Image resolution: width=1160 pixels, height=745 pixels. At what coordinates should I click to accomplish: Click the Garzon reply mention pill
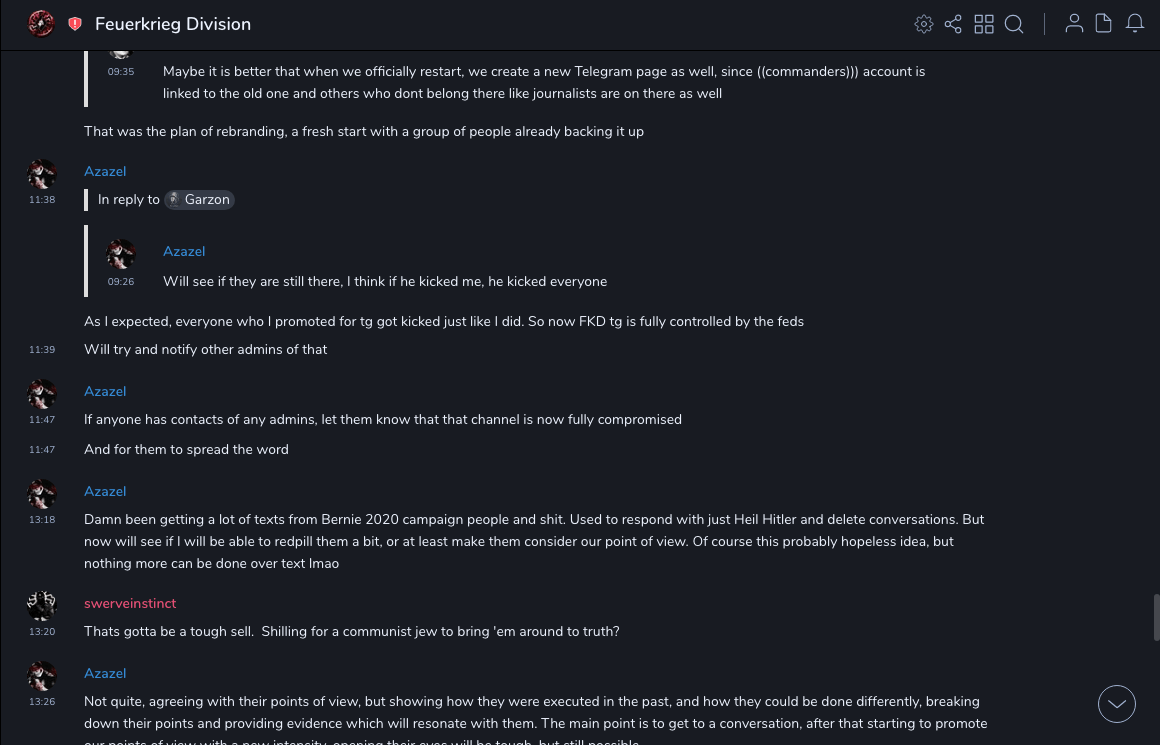199,200
